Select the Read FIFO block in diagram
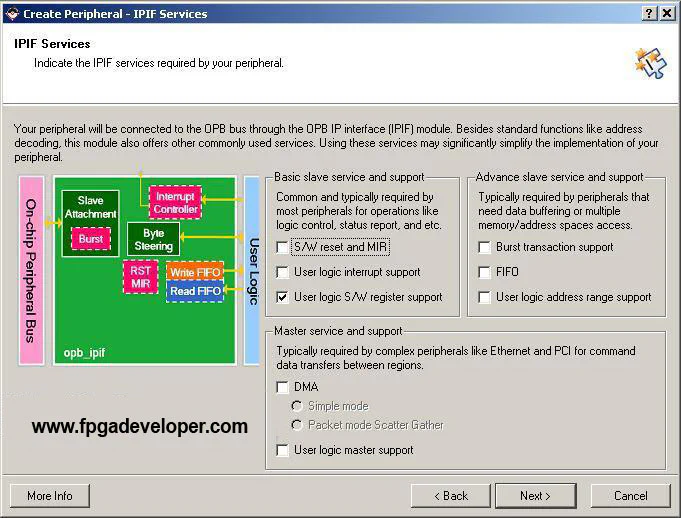681x518 pixels. tap(195, 291)
